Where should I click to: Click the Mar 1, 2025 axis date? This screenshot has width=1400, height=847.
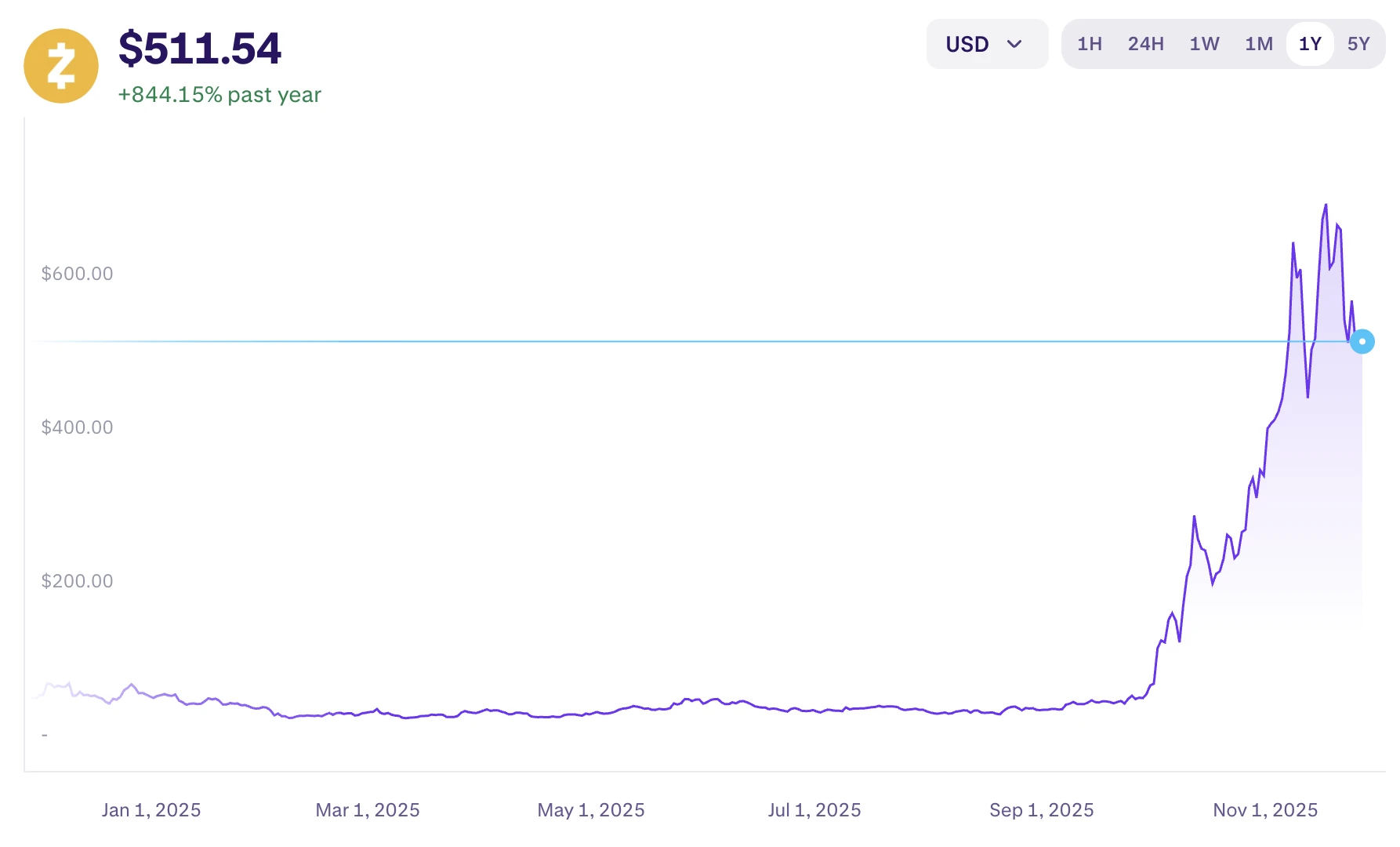(x=368, y=810)
